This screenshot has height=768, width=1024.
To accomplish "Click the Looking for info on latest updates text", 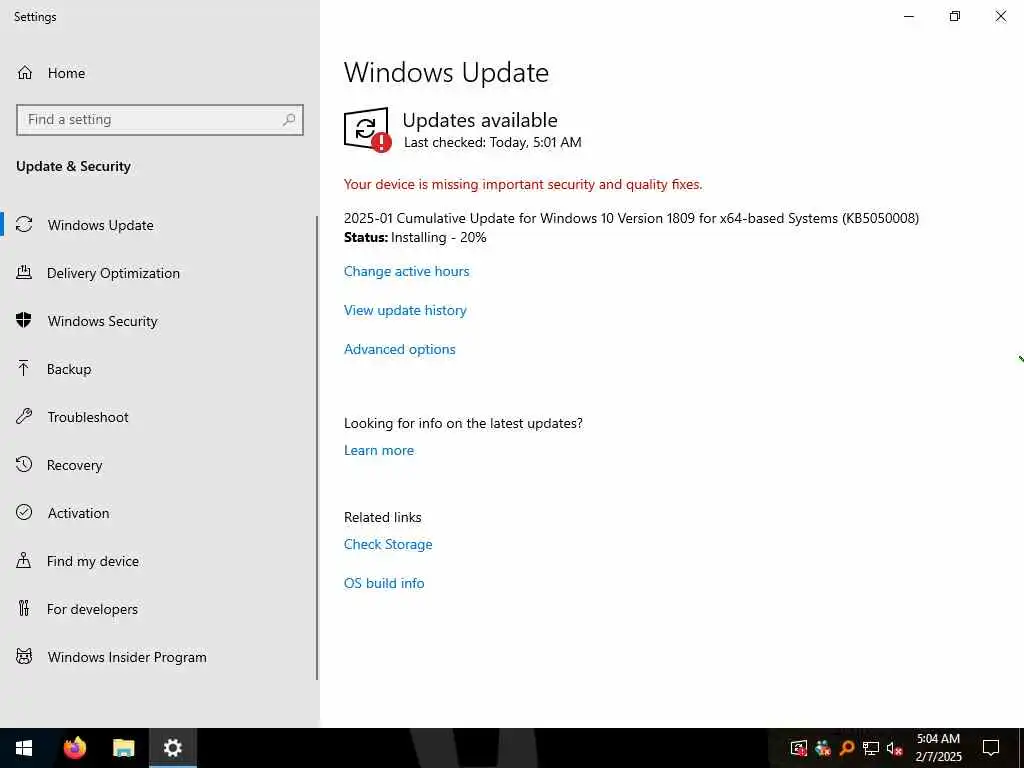I will pos(463,423).
